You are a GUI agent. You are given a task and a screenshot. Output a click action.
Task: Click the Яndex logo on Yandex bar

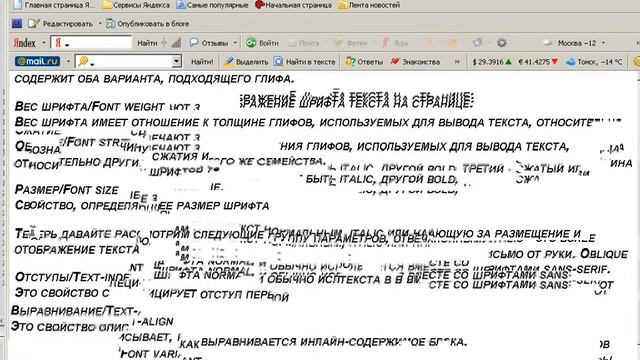(24, 43)
